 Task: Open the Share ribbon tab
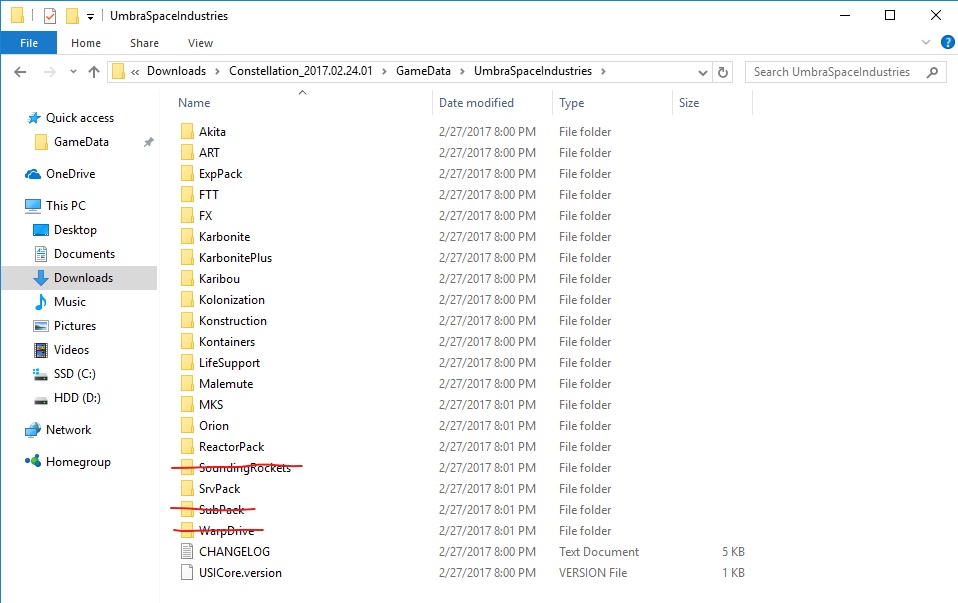pos(144,43)
